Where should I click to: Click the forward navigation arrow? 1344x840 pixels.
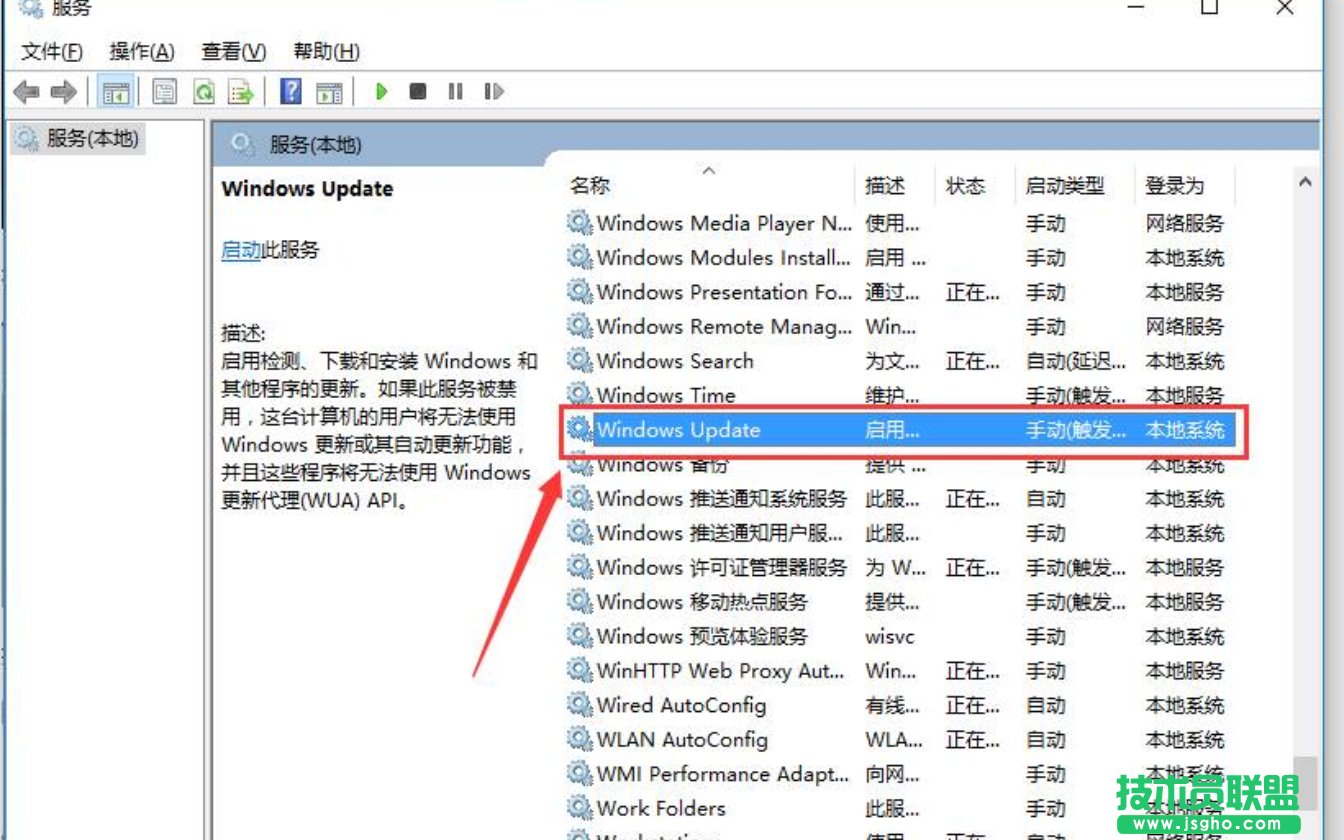click(x=62, y=92)
